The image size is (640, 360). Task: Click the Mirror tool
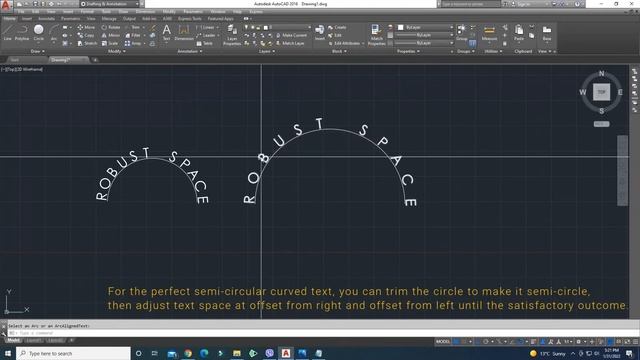pos(111,36)
